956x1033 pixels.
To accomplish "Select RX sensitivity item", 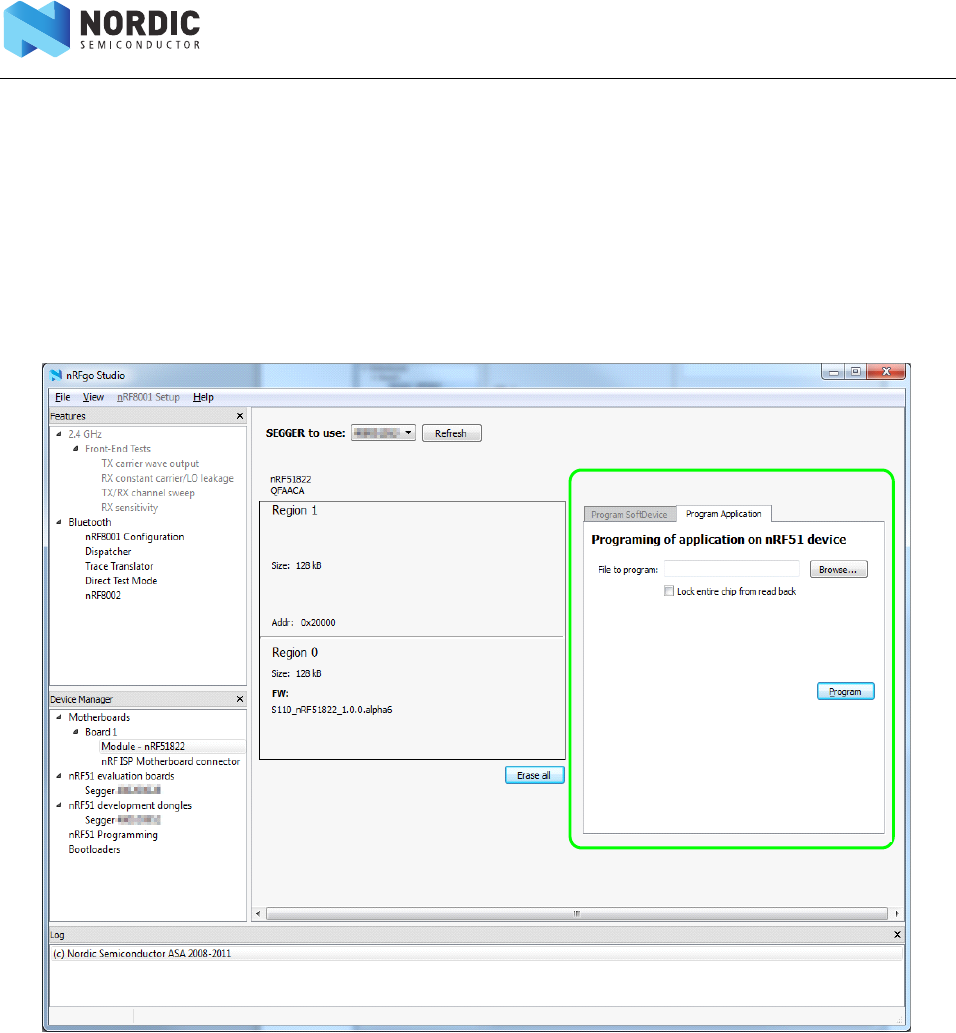I will [x=130, y=507].
